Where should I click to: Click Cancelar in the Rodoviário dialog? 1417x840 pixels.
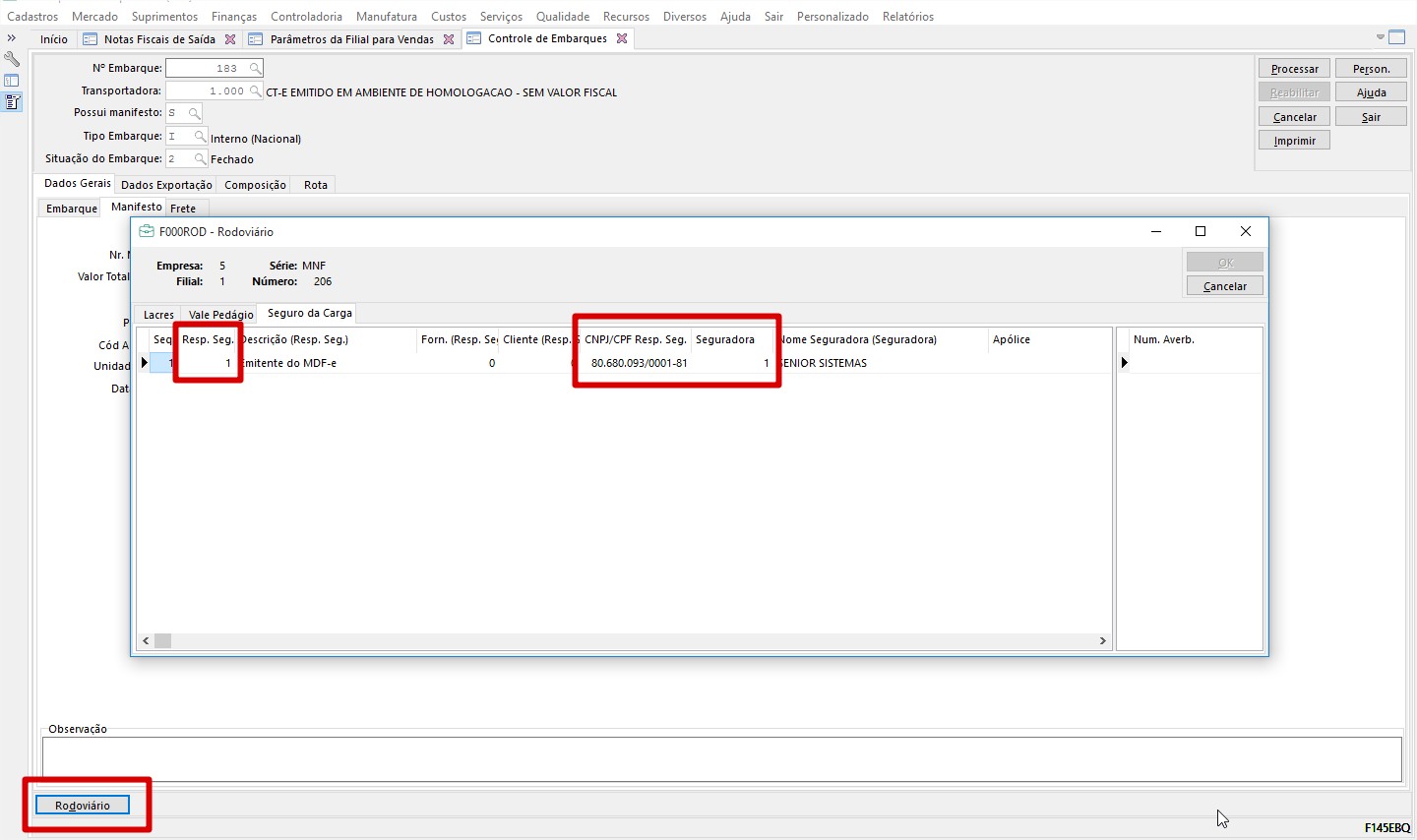(1224, 286)
